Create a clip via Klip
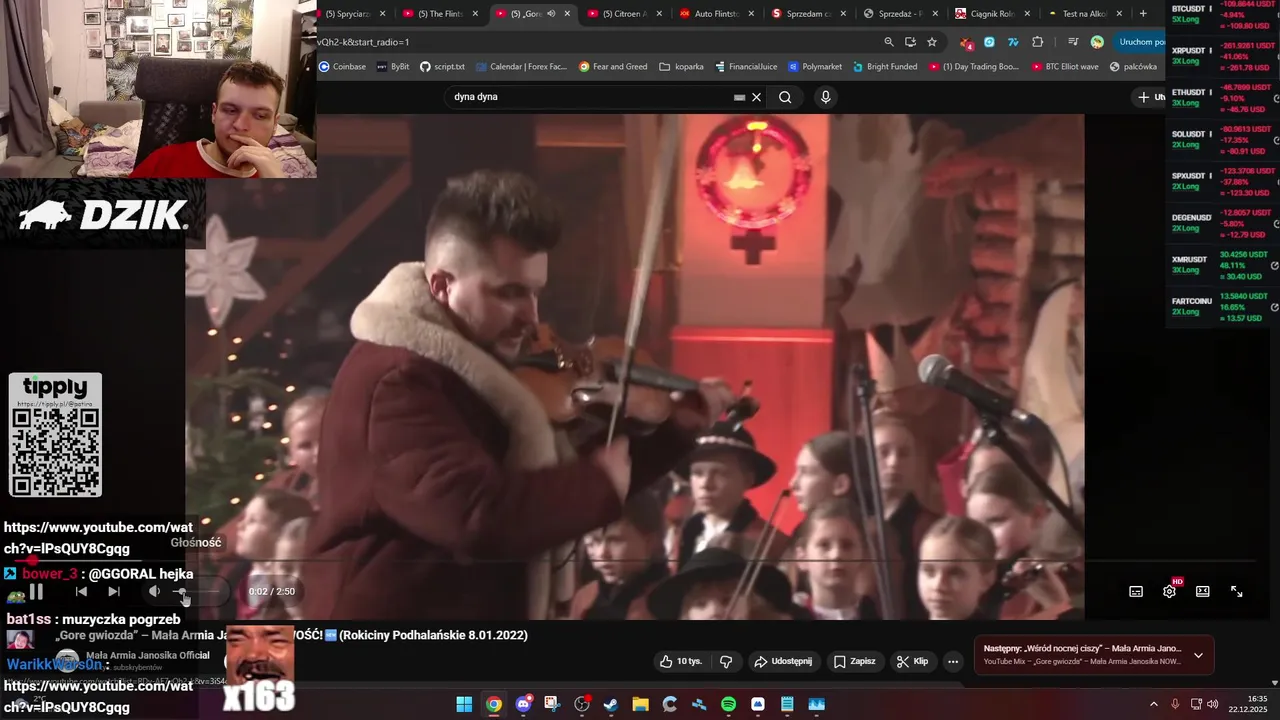1280x720 pixels. [912, 661]
